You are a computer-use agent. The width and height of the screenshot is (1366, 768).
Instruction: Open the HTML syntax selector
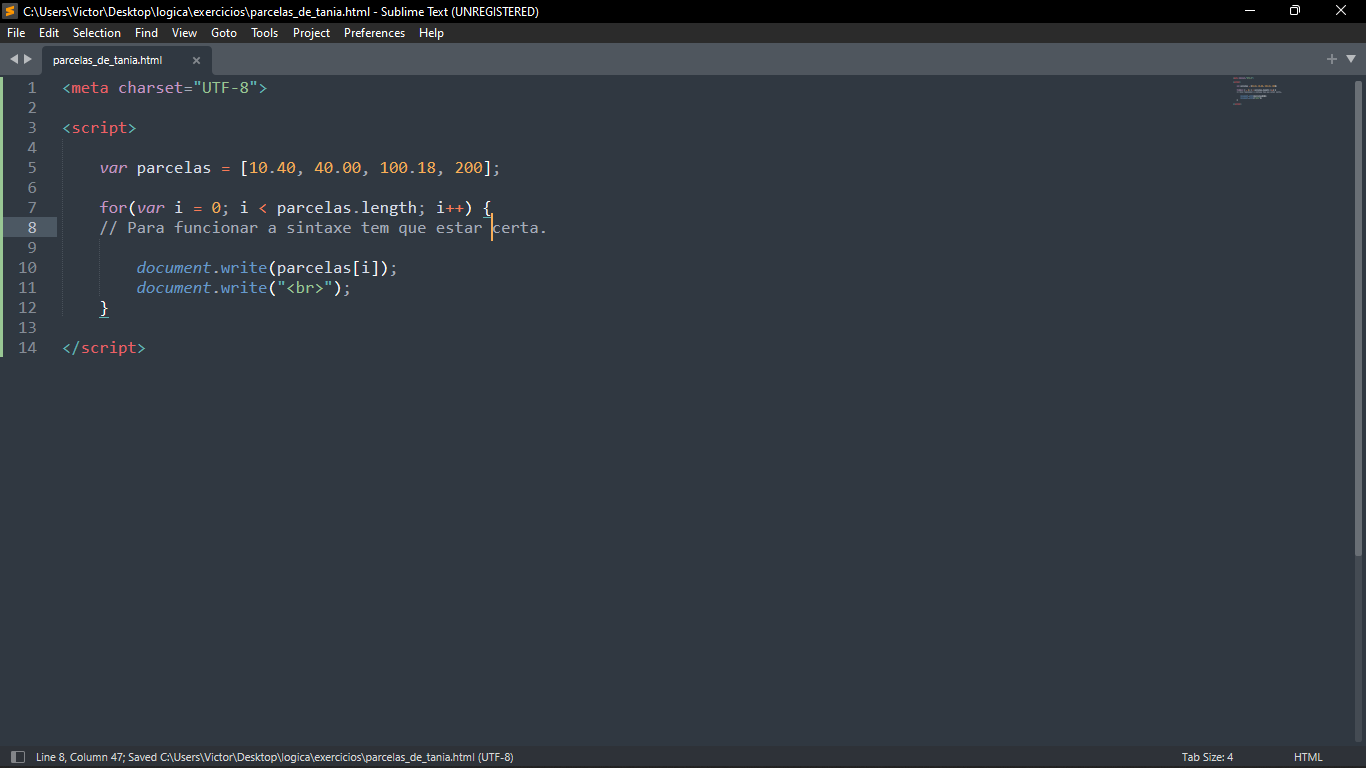(1308, 757)
